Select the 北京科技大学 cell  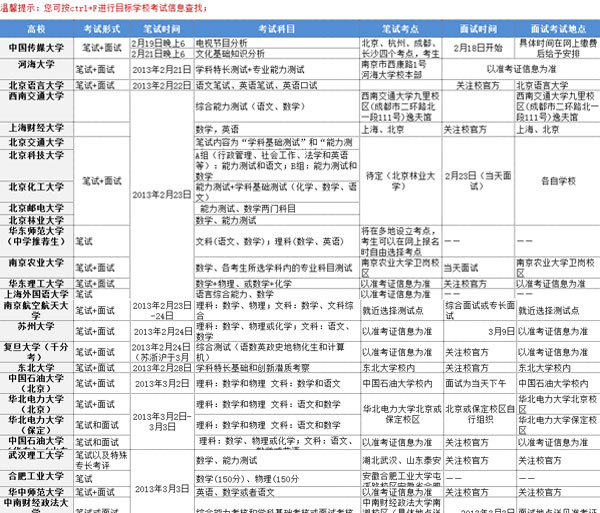tap(36, 164)
